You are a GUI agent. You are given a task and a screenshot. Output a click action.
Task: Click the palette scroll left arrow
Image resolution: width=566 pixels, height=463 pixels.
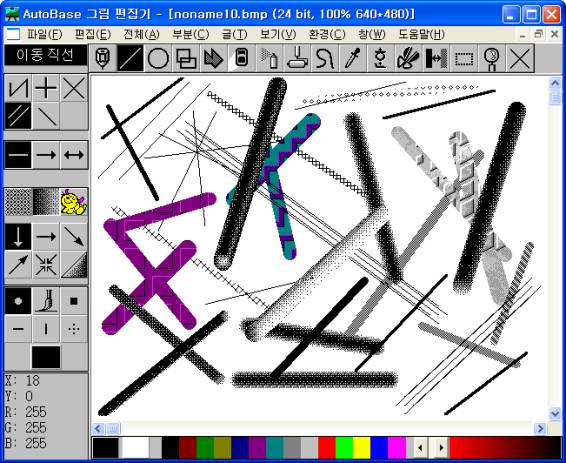(x=420, y=448)
